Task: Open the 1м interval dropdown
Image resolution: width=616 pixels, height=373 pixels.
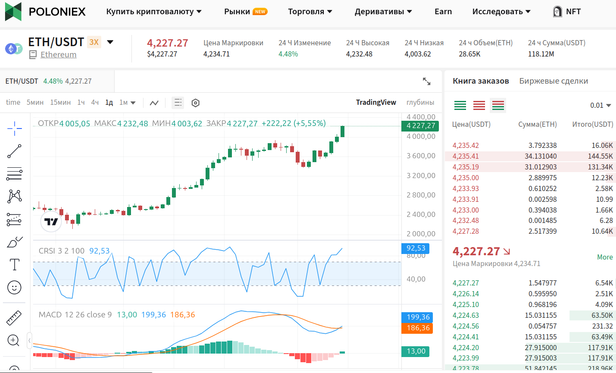Action: pos(127,103)
